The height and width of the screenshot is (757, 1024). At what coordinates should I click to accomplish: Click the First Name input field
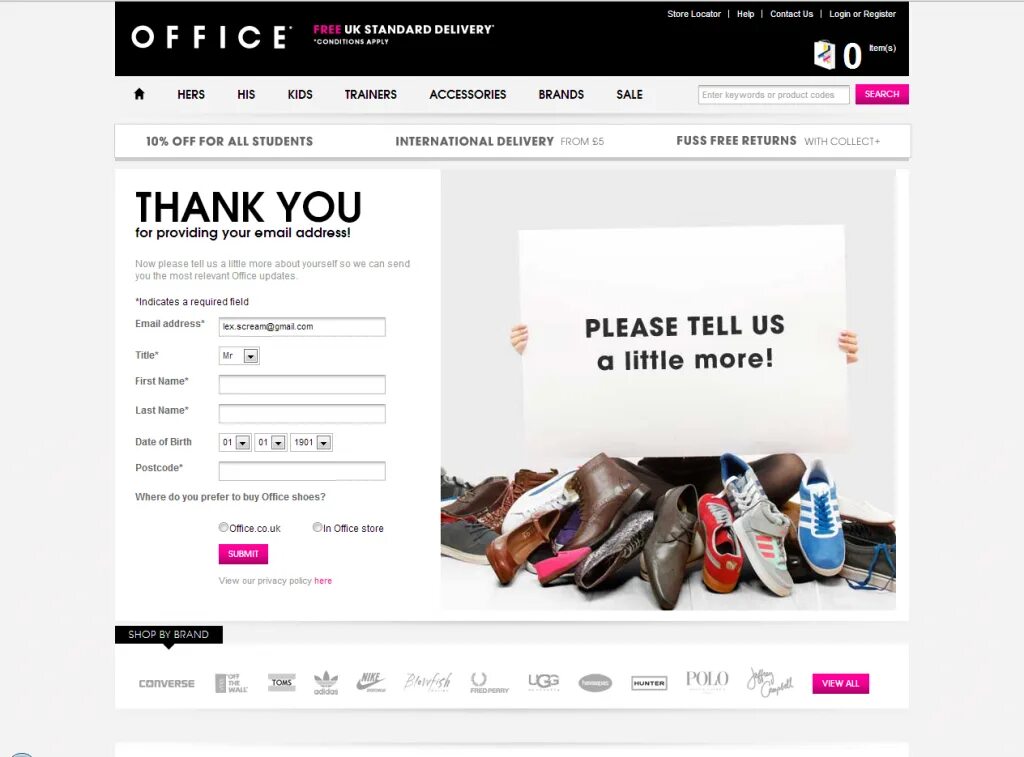(302, 384)
